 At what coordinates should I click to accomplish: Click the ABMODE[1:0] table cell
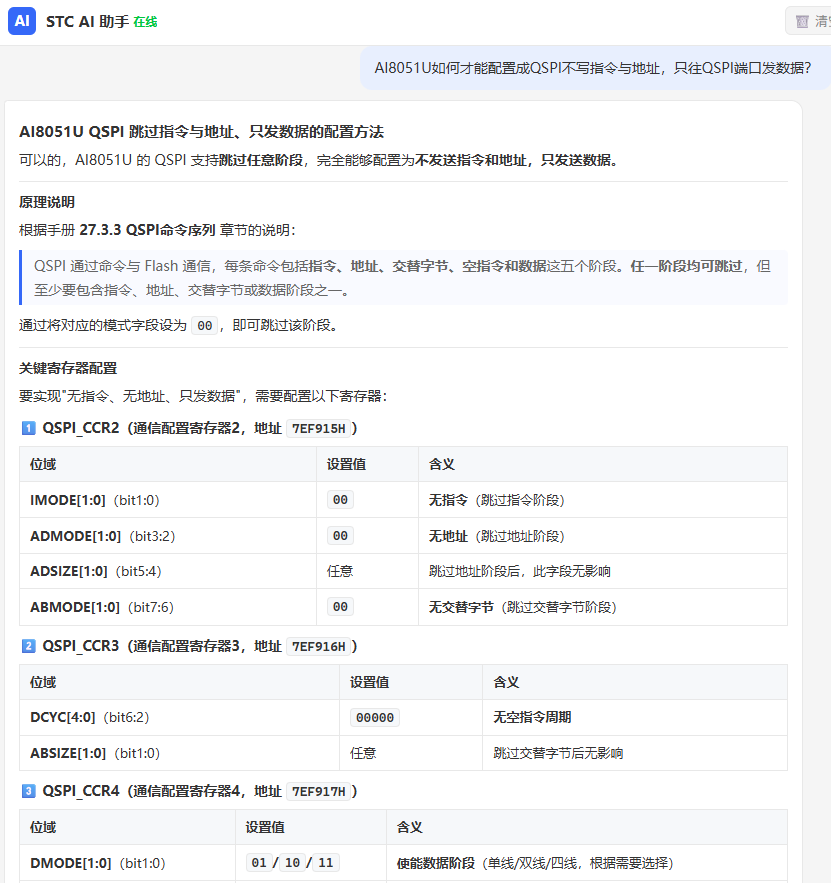(x=168, y=607)
